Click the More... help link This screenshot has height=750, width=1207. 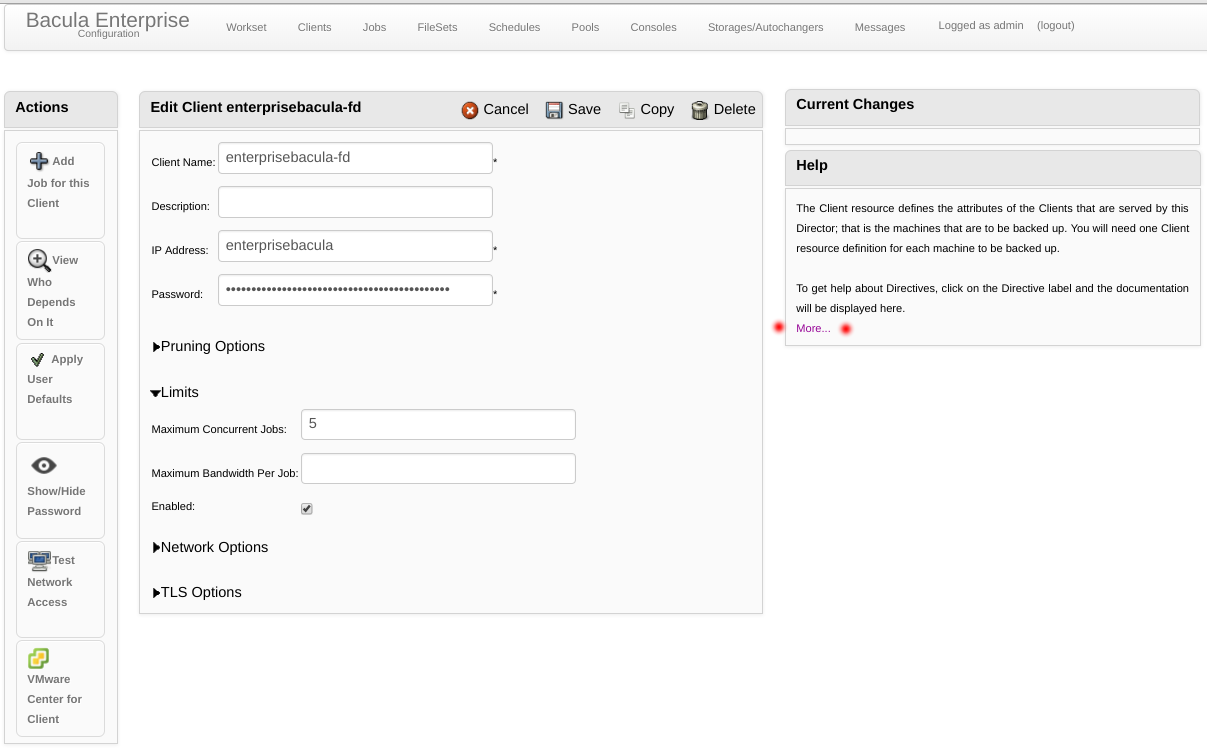click(x=813, y=328)
